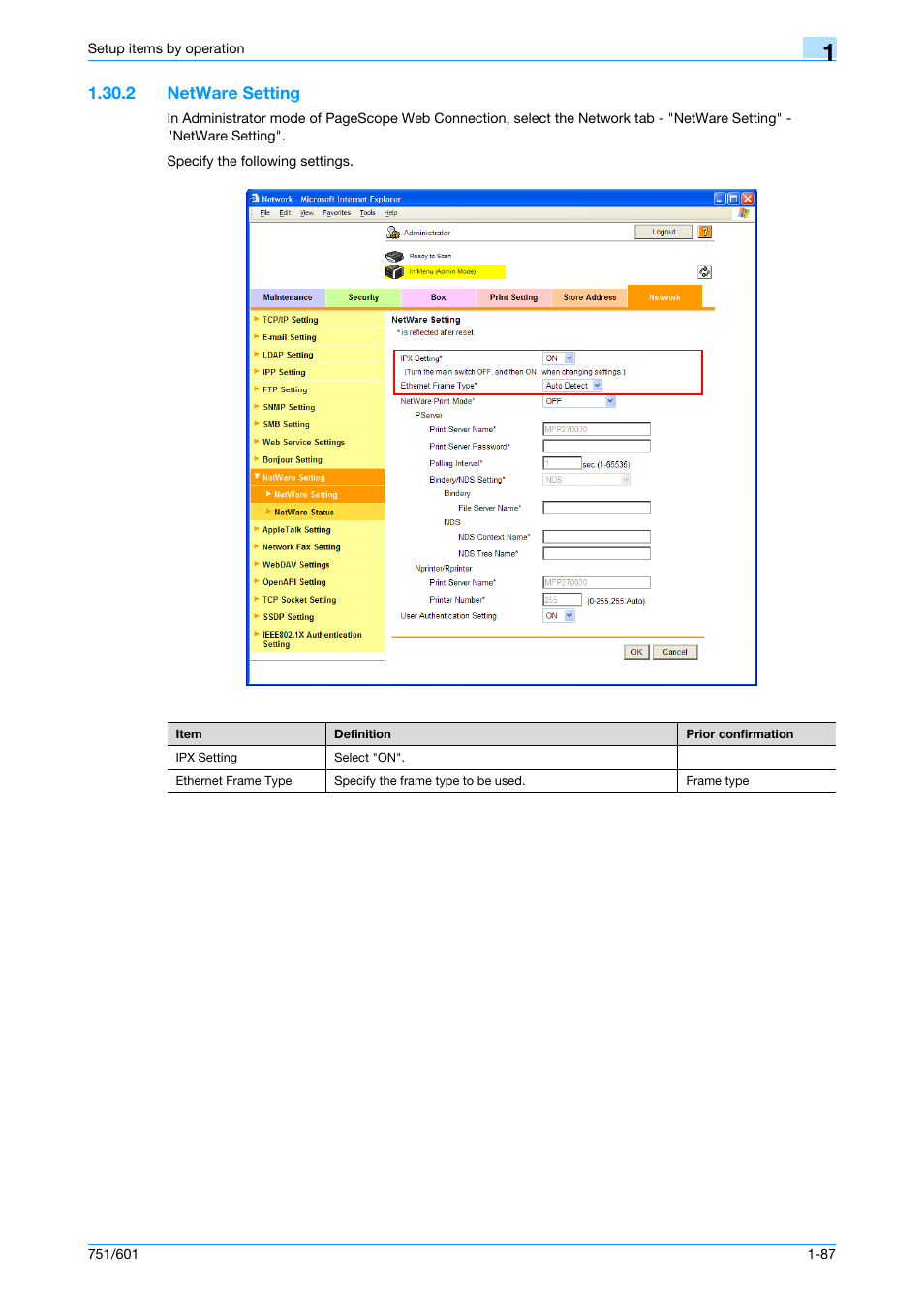The image size is (924, 1308).
Task: Select NetWare Setting sub-item in sidebar
Action: [x=305, y=494]
